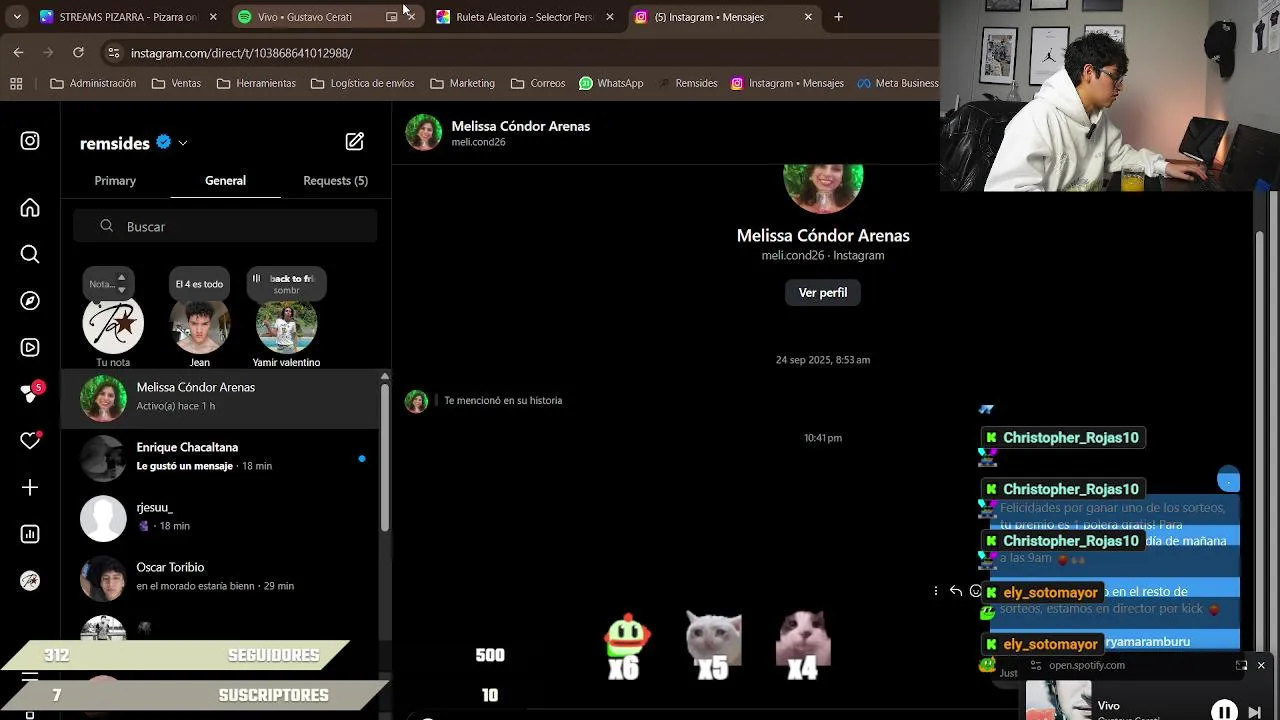The height and width of the screenshot is (720, 1280).
Task: Switch to the General tab
Action: click(x=225, y=181)
